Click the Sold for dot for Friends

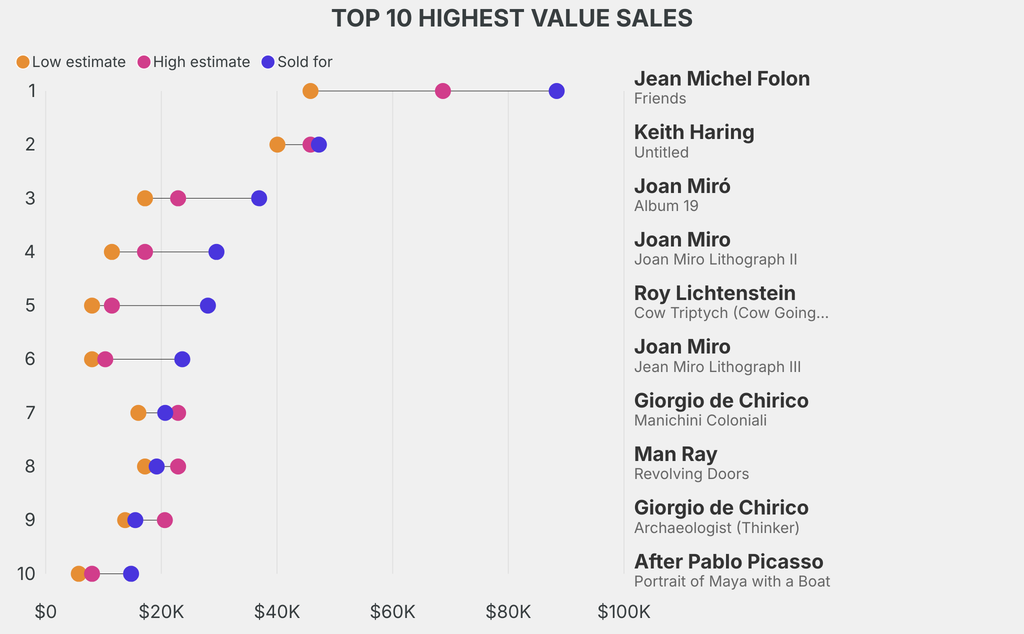click(x=557, y=91)
